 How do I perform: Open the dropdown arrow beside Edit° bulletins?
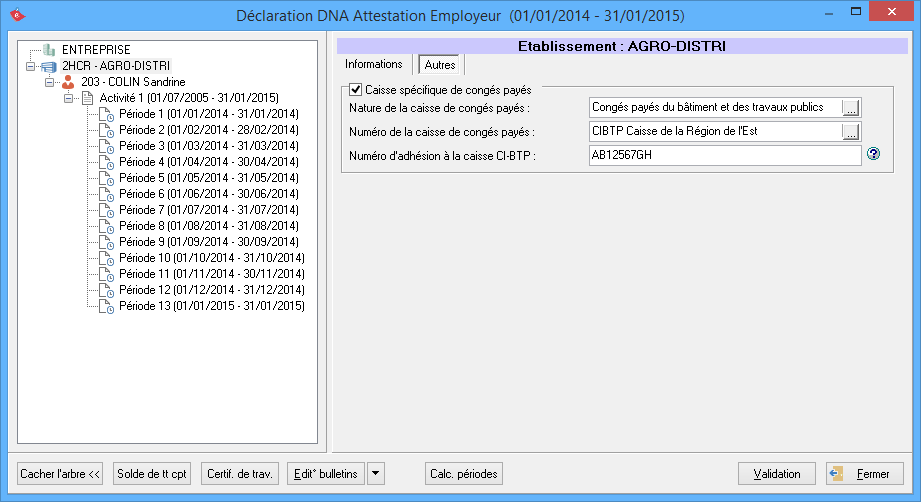pos(375,474)
